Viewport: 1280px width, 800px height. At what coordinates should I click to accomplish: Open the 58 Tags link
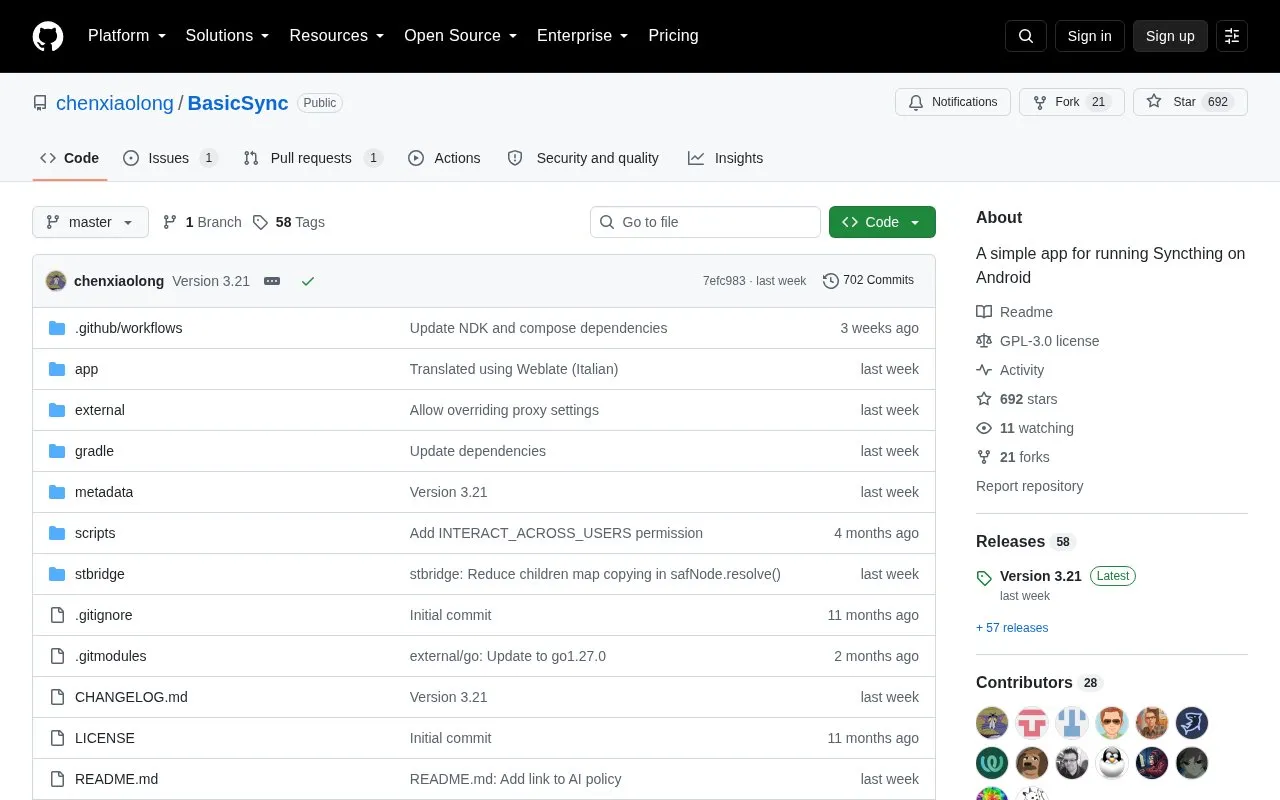click(x=289, y=222)
